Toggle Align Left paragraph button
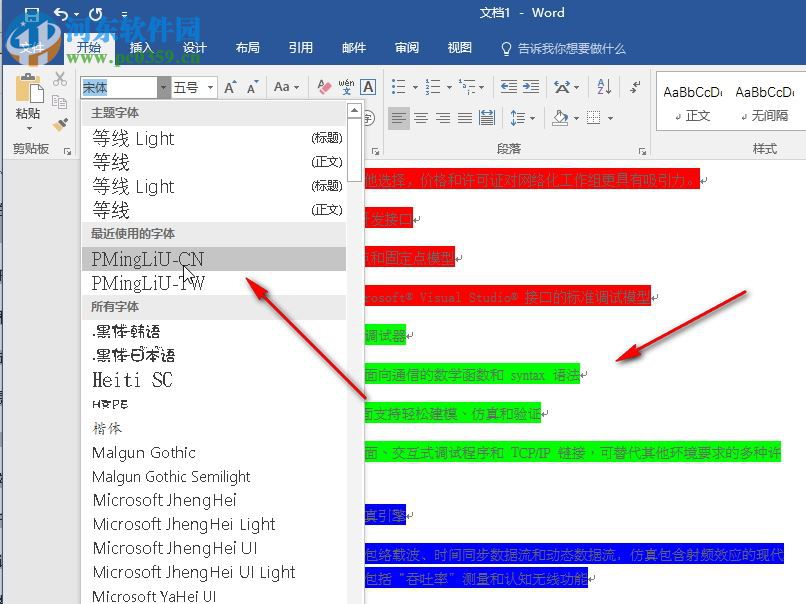 click(398, 118)
